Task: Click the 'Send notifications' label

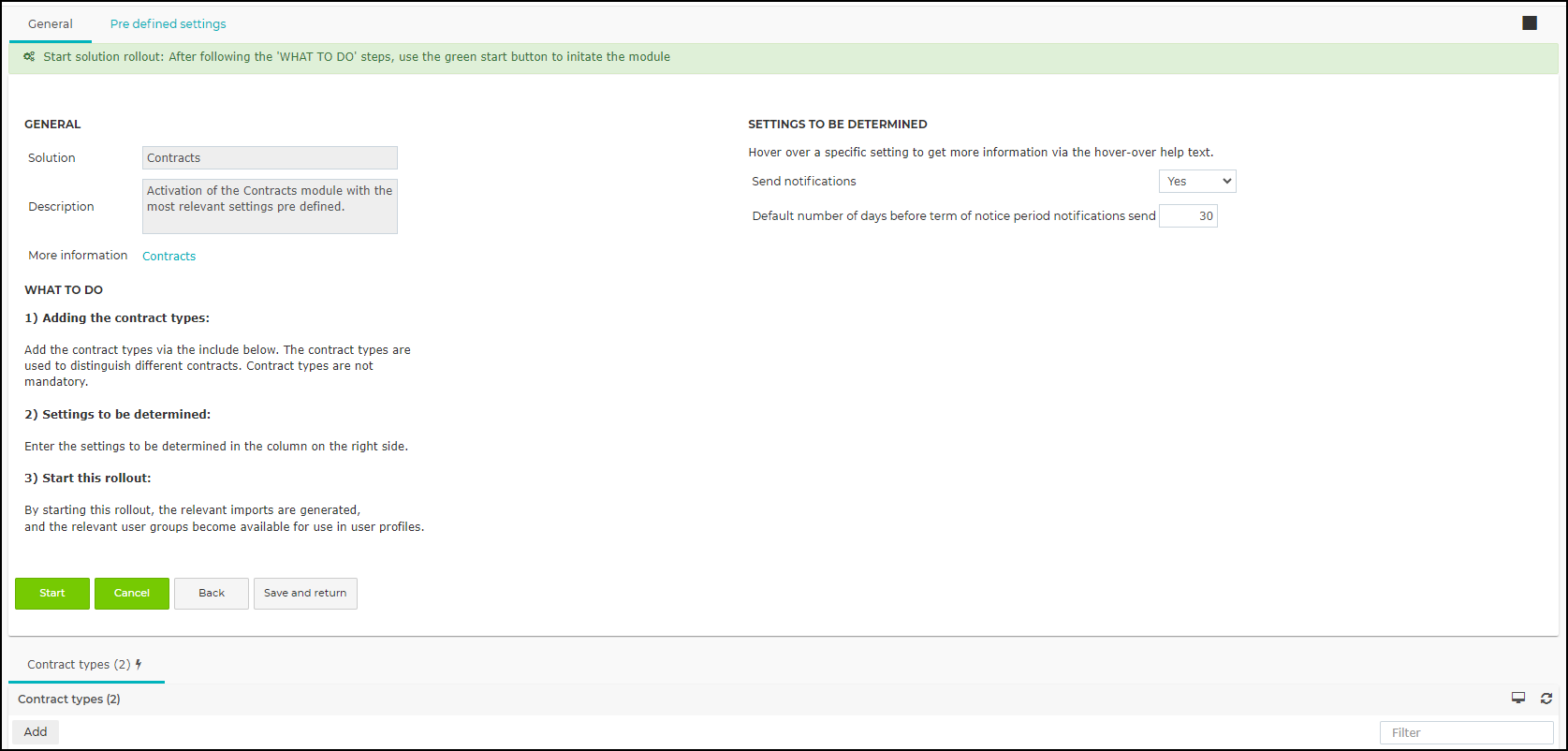Action: 804,182
